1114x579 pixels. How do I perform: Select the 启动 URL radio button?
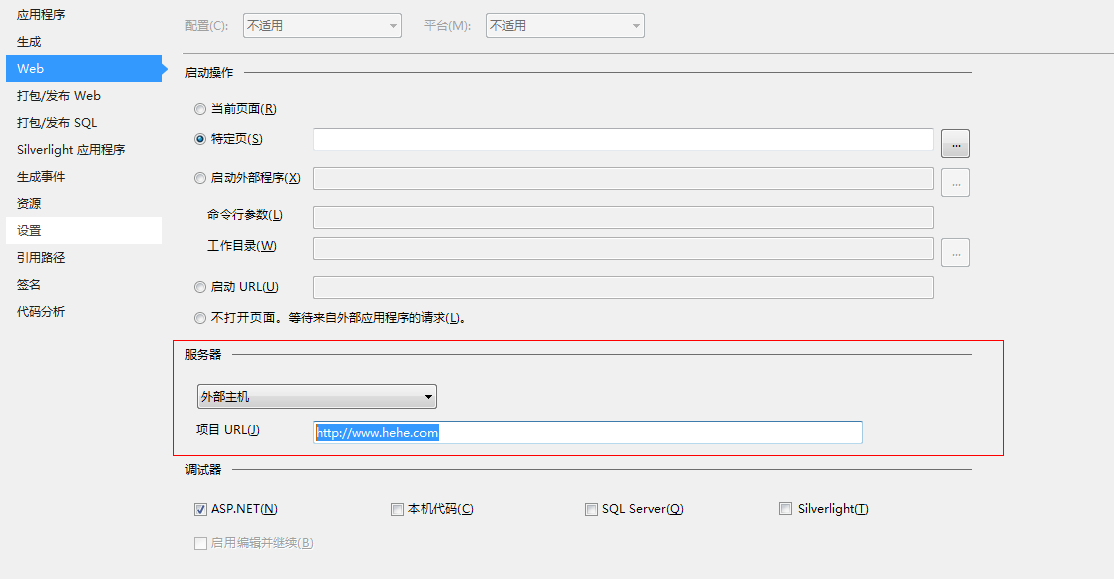tap(200, 287)
